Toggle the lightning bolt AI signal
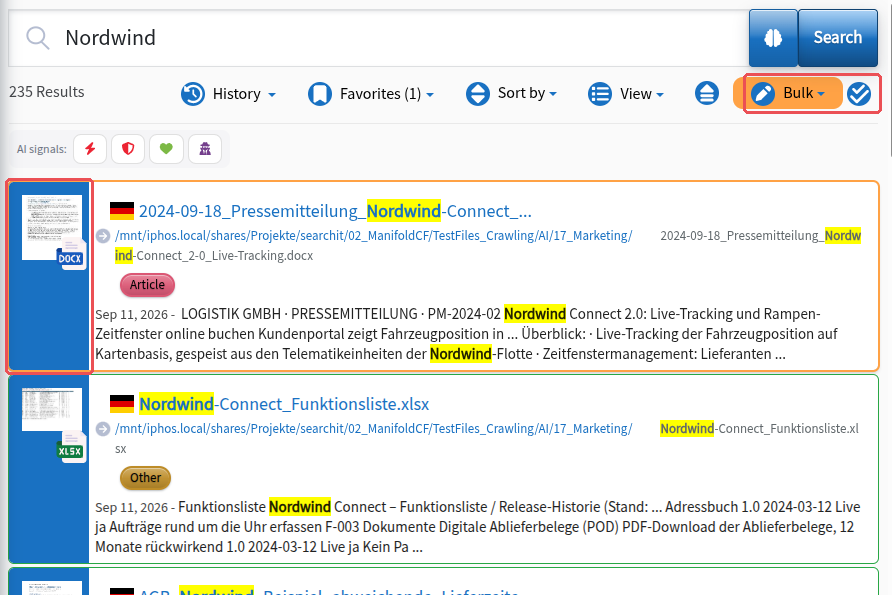This screenshot has height=595, width=892. pyautogui.click(x=90, y=149)
